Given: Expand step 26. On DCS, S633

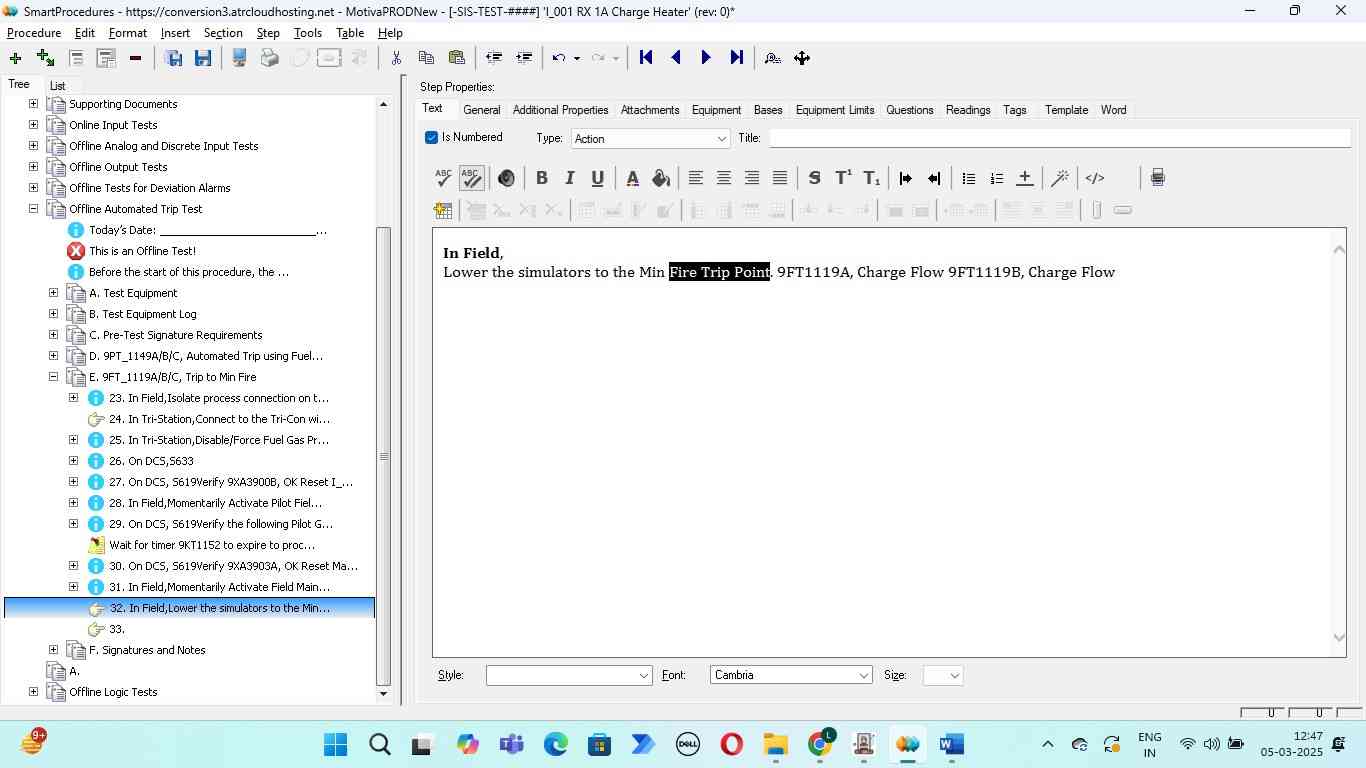Looking at the screenshot, I should pyautogui.click(x=73, y=461).
